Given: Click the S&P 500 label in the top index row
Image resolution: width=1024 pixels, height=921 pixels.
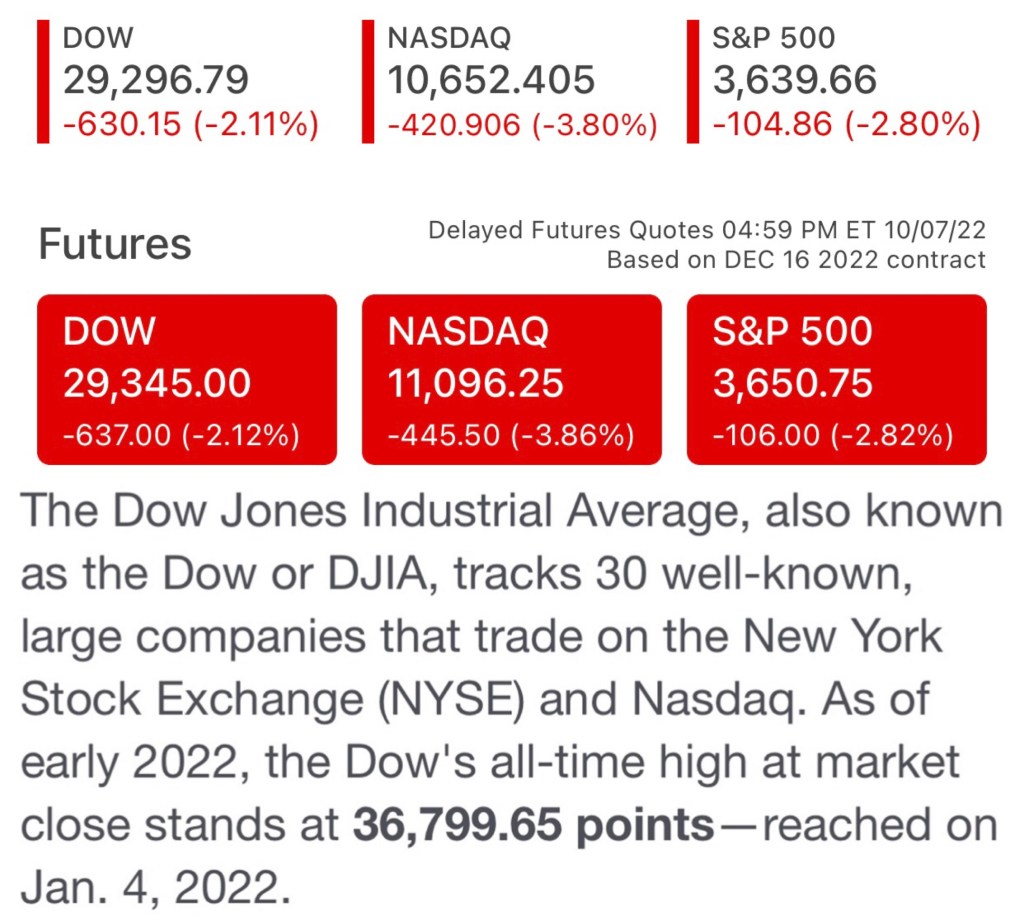Looking at the screenshot, I should pos(774,38).
